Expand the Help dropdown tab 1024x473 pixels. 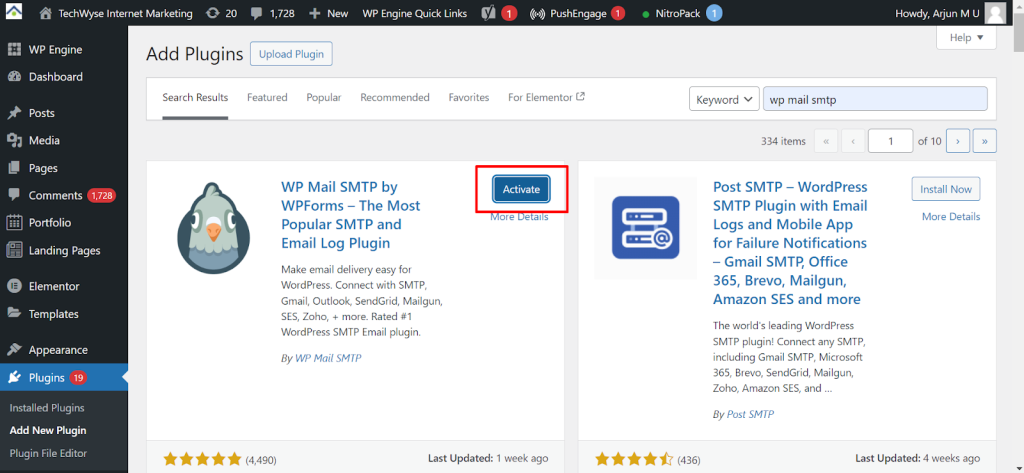tap(966, 38)
